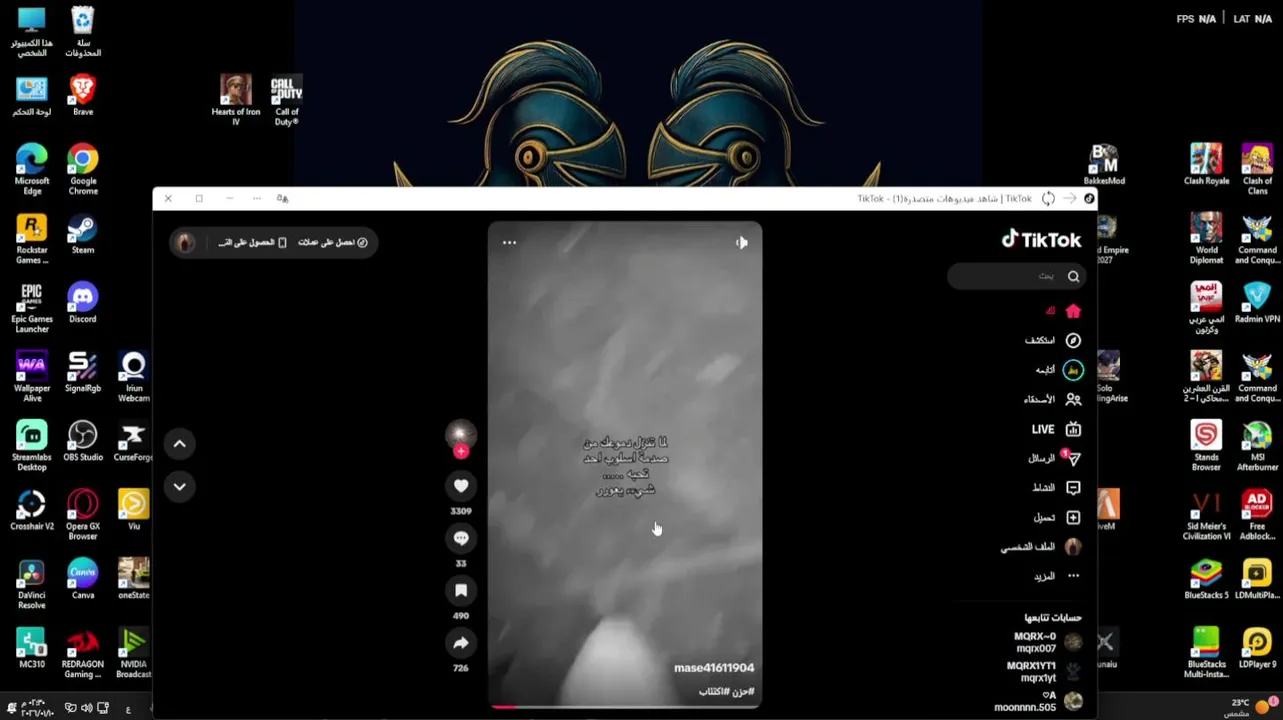Image resolution: width=1283 pixels, height=720 pixels.
Task: Open NVIDIA Broadcast desktop icon
Action: click(x=134, y=653)
